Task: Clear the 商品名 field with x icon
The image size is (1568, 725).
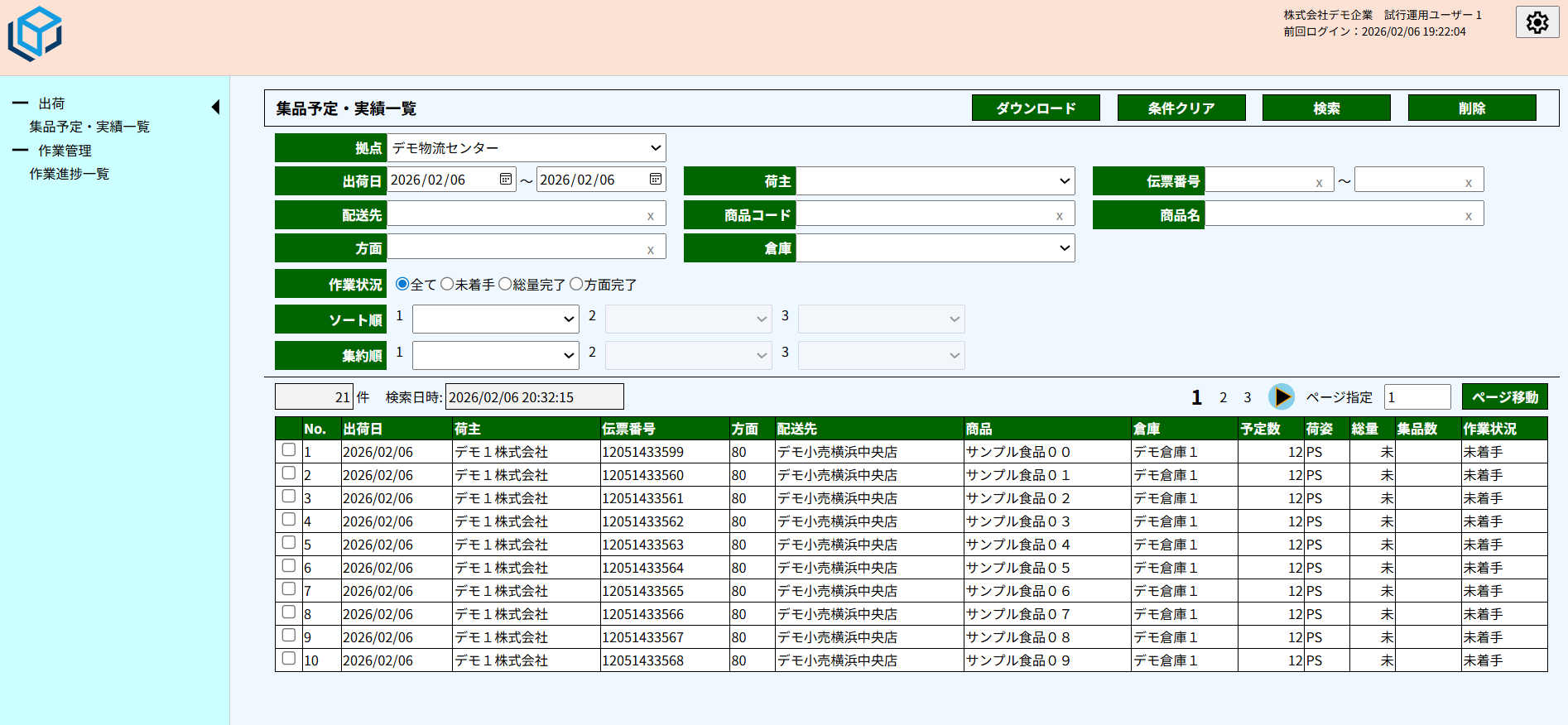Action: 1469,216
